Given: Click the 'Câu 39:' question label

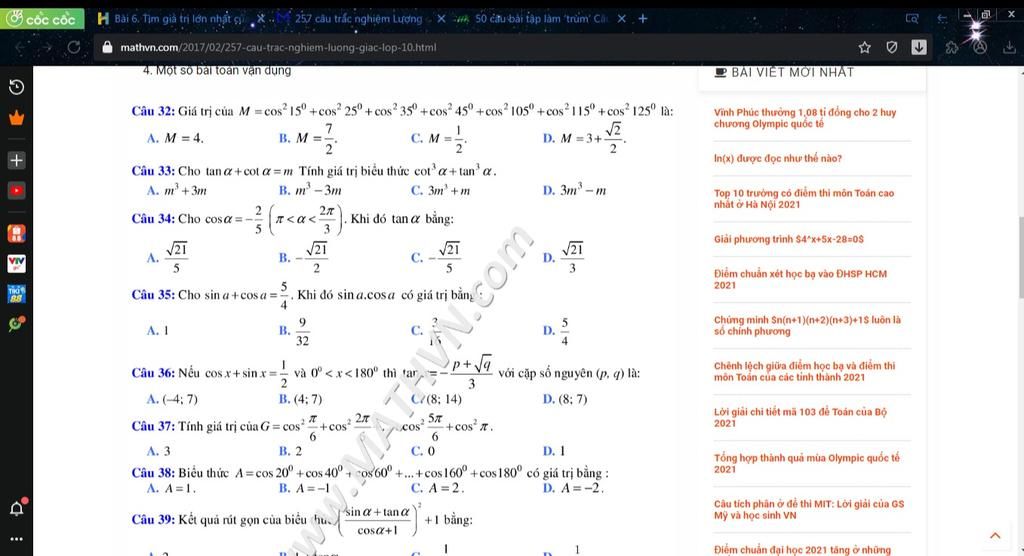Looking at the screenshot, I should click(153, 520).
